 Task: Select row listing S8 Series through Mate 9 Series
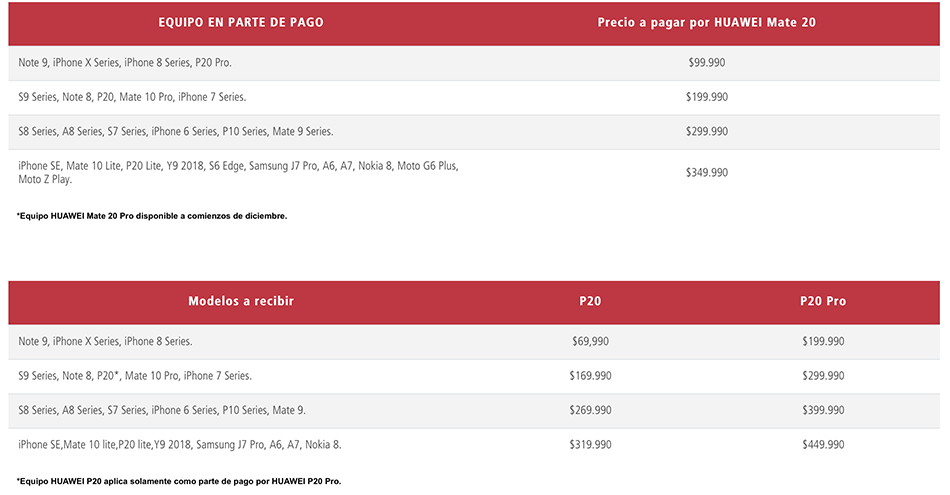coord(474,132)
